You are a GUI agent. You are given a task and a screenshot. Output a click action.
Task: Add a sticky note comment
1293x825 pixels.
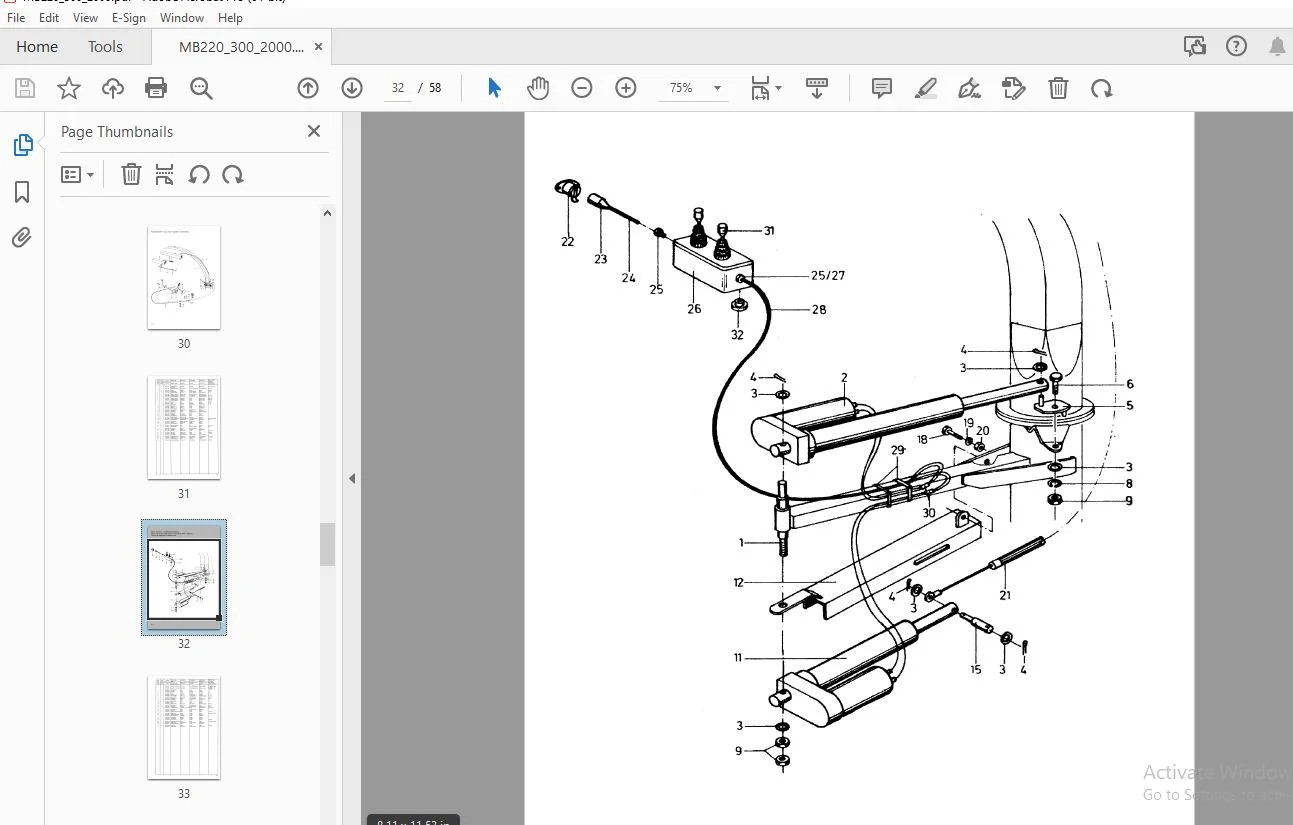[882, 88]
